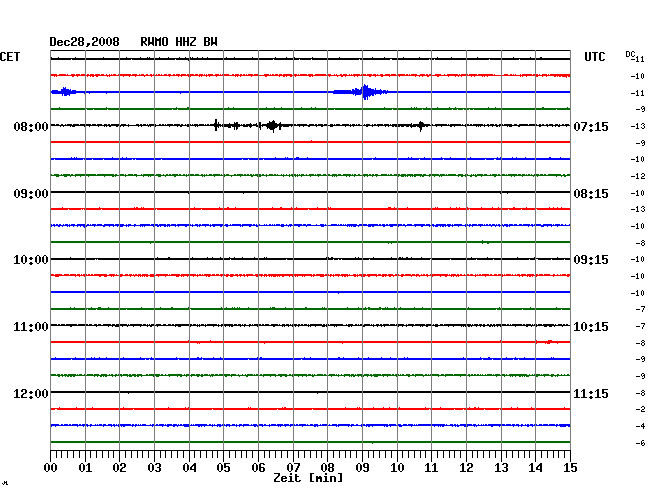Click minute "04" on the time axis
This screenshot has width=650, height=494.
pyautogui.click(x=189, y=468)
